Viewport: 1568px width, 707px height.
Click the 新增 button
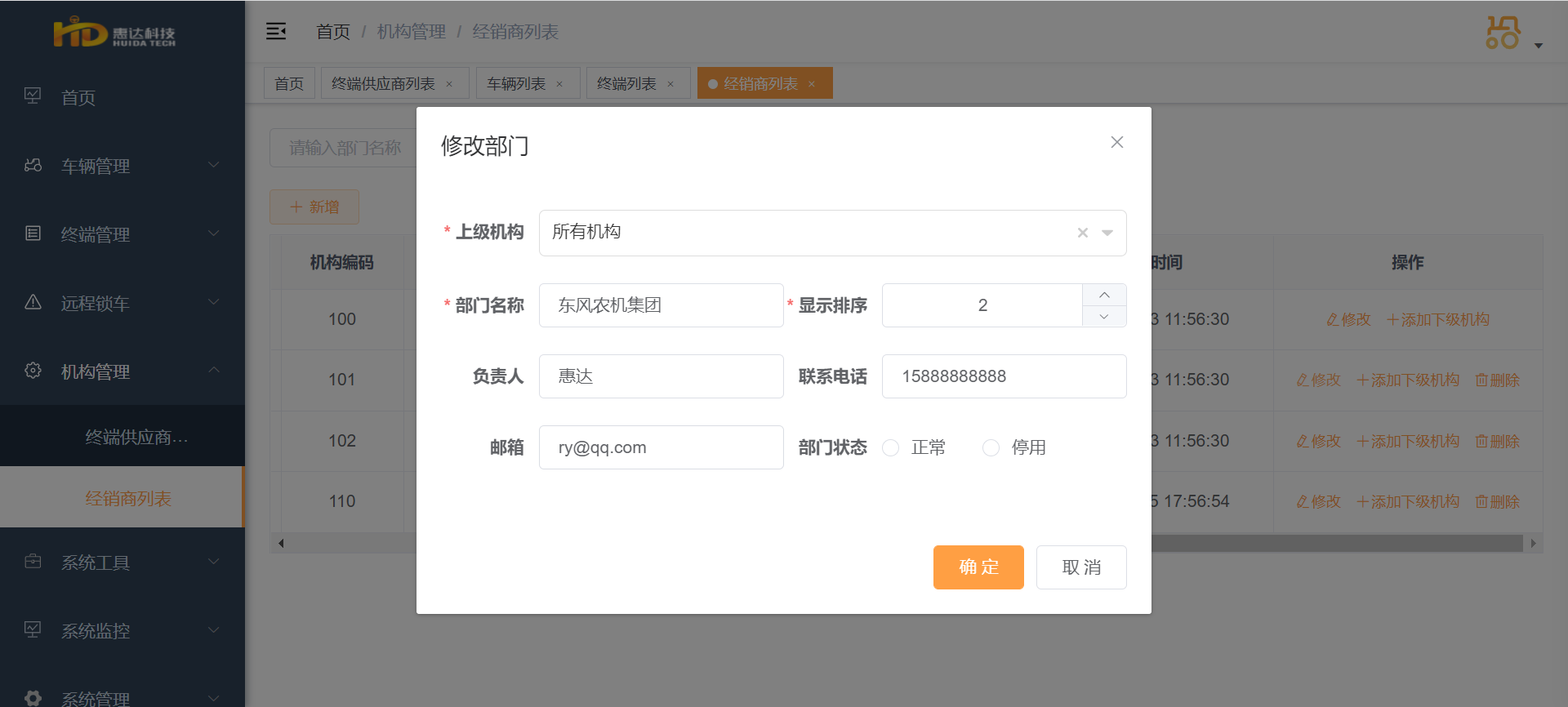[x=314, y=207]
